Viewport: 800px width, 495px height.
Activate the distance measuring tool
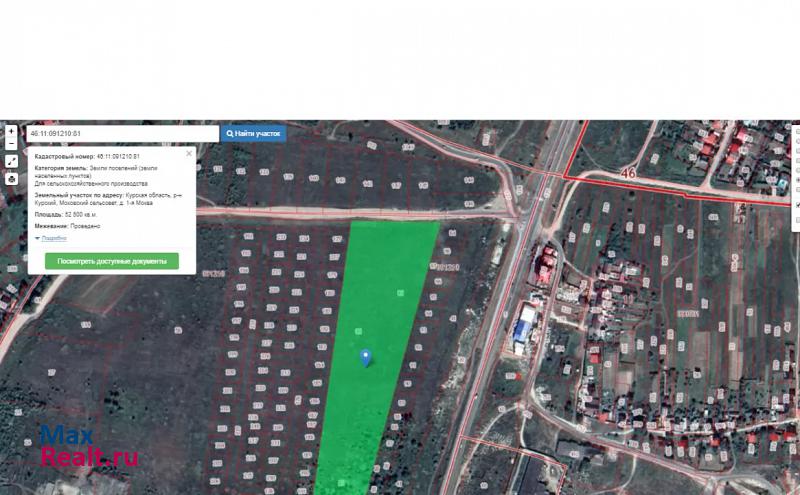[11, 161]
